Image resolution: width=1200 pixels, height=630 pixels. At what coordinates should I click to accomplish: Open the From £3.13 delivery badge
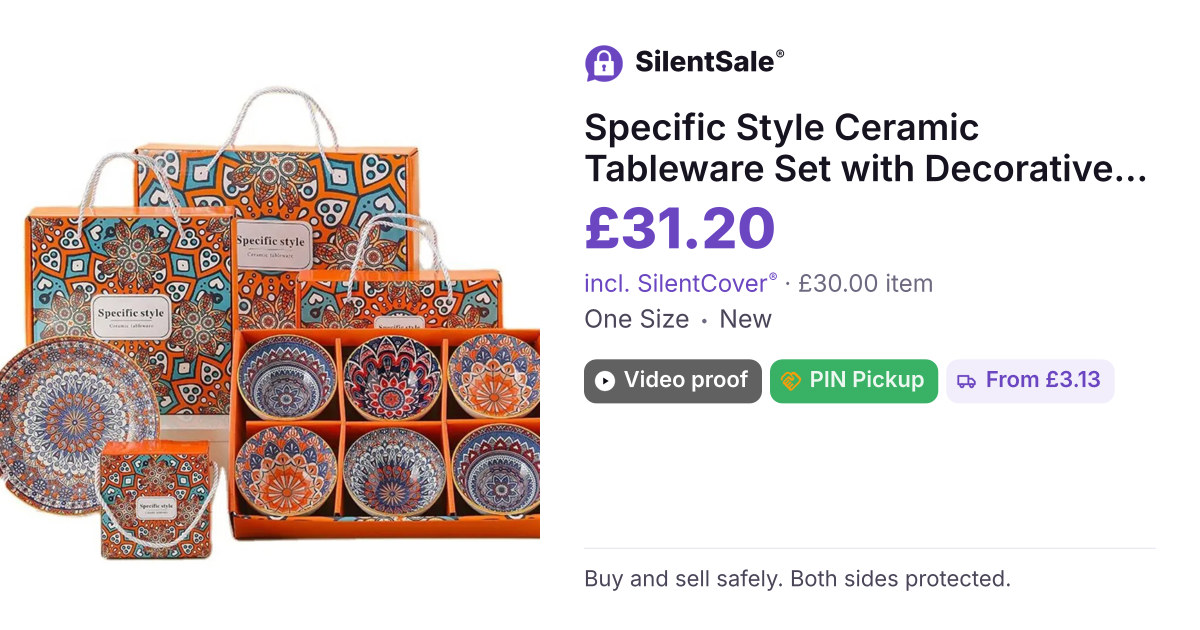[1030, 381]
